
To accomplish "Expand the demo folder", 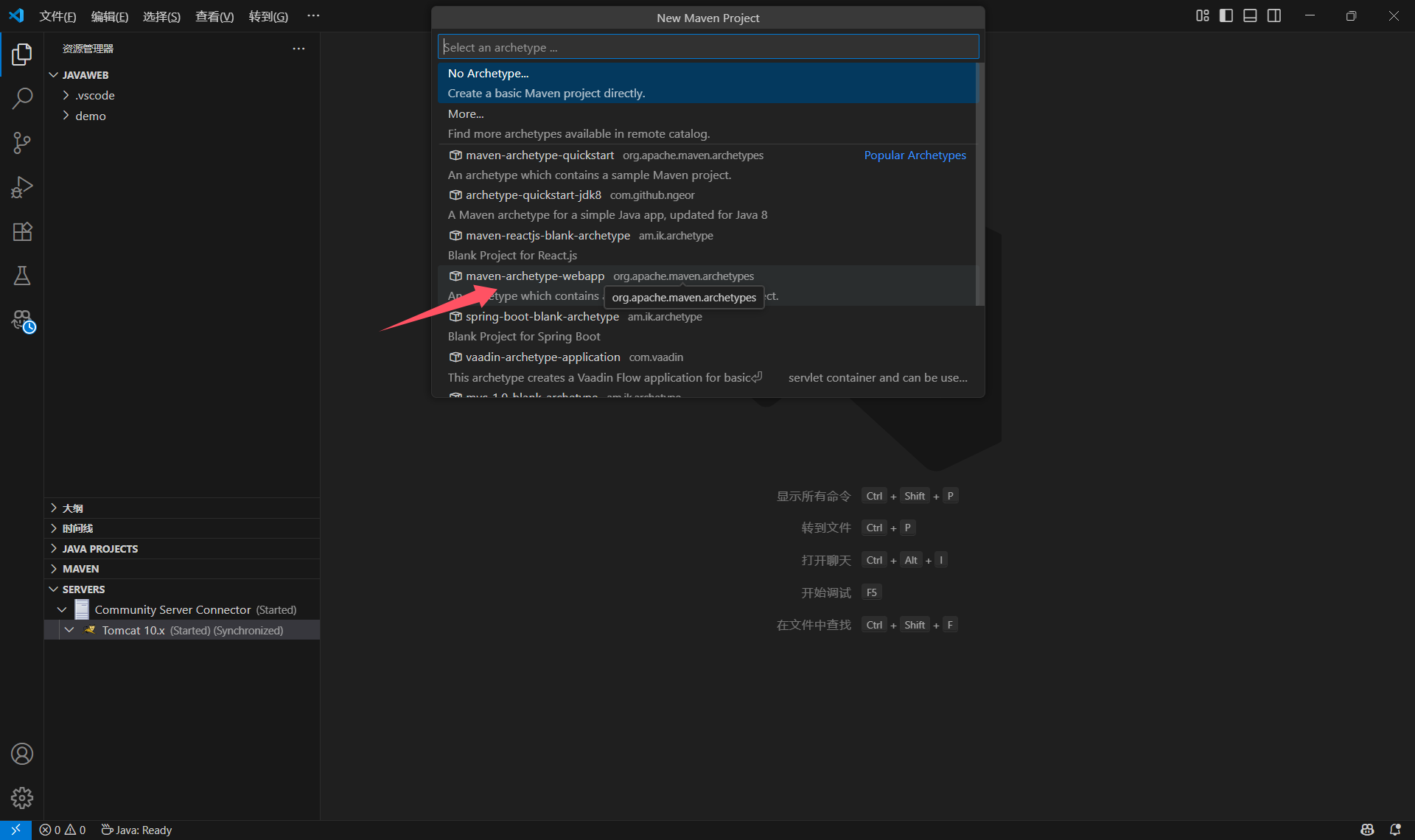I will pos(90,116).
